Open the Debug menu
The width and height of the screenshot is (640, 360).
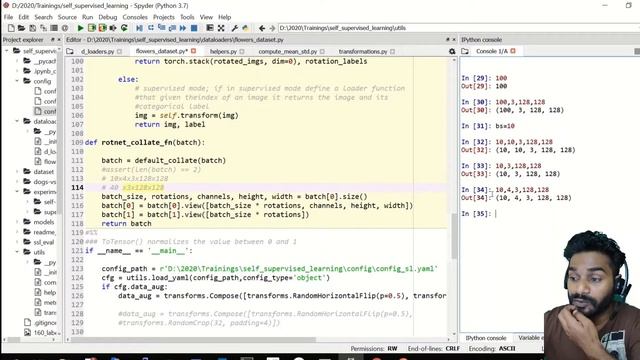108,17
